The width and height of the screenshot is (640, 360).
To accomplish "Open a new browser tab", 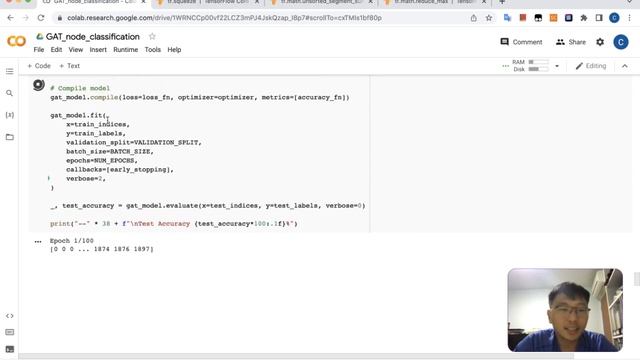I will pos(502,2).
